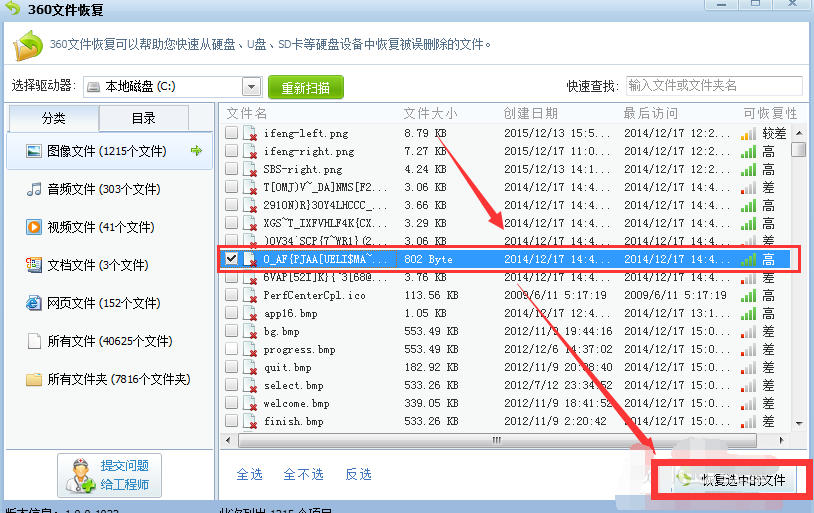Check the box for app16.bmp
Viewport: 814px width, 513px height.
(232, 313)
